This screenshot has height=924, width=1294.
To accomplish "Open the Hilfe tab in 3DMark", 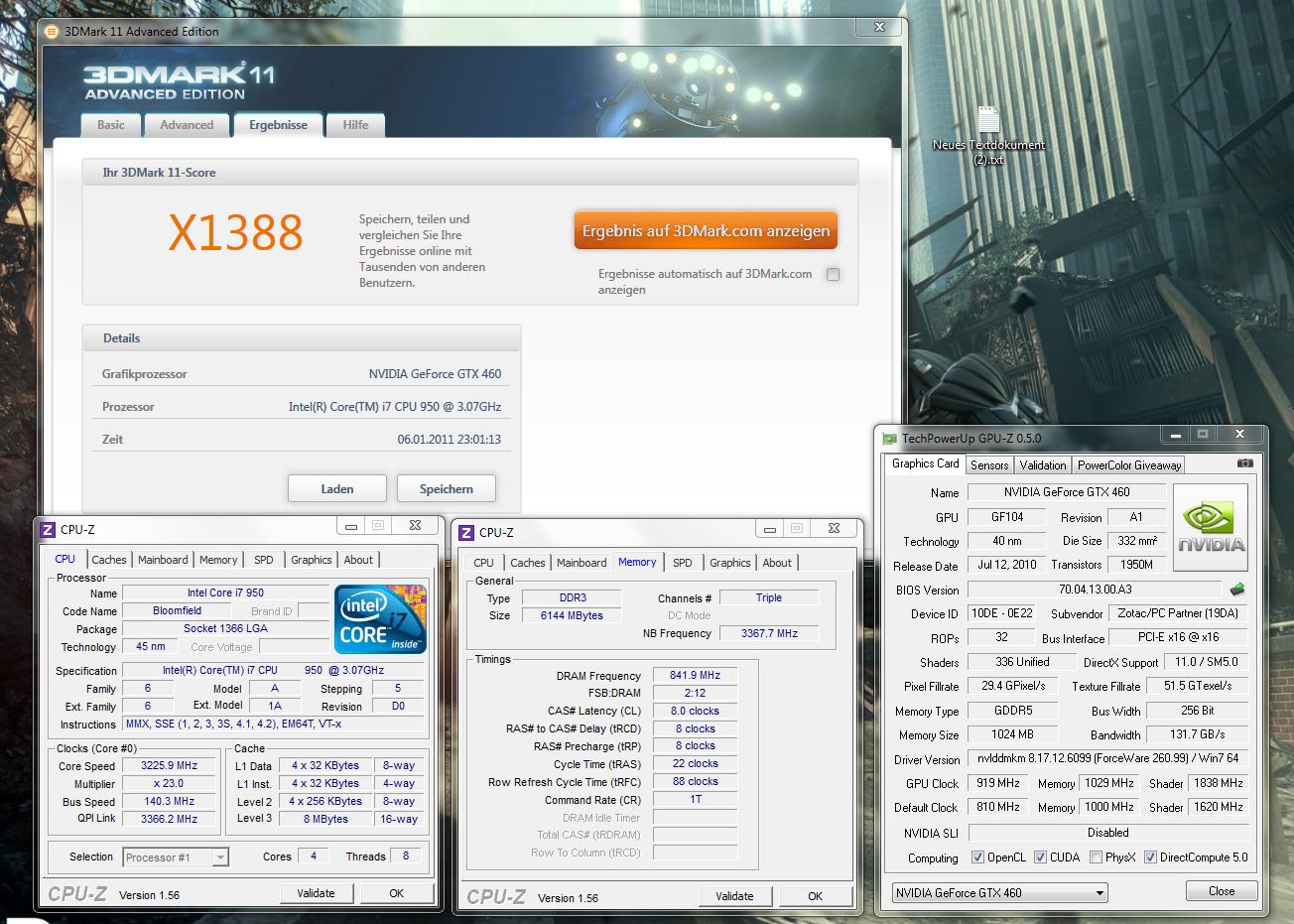I will point(355,125).
